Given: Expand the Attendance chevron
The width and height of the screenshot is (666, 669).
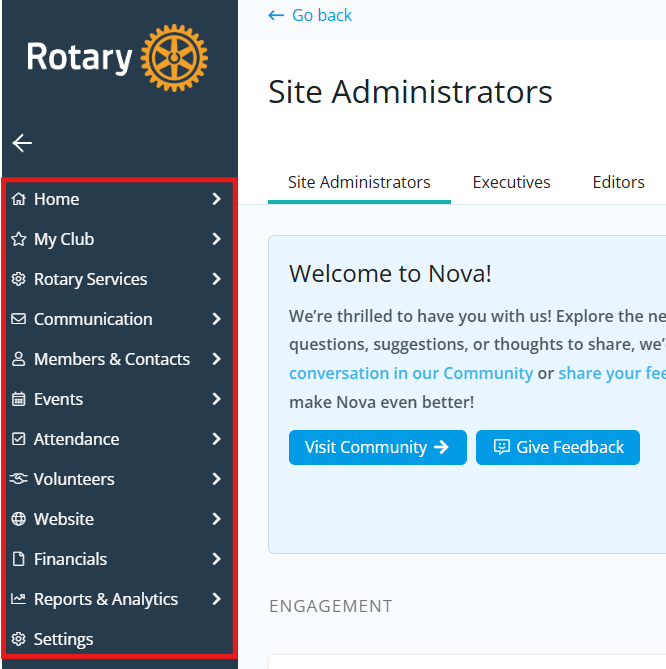Looking at the screenshot, I should pyautogui.click(x=217, y=439).
